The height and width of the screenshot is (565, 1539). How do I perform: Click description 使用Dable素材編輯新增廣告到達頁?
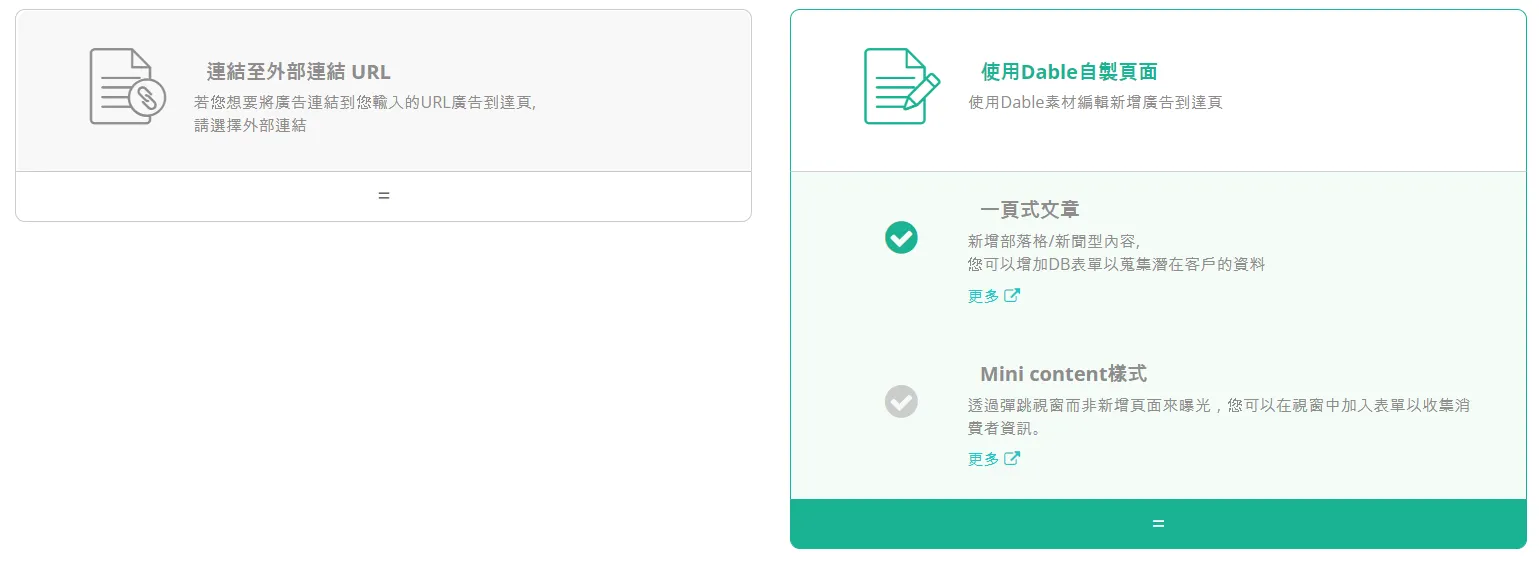pos(1095,102)
